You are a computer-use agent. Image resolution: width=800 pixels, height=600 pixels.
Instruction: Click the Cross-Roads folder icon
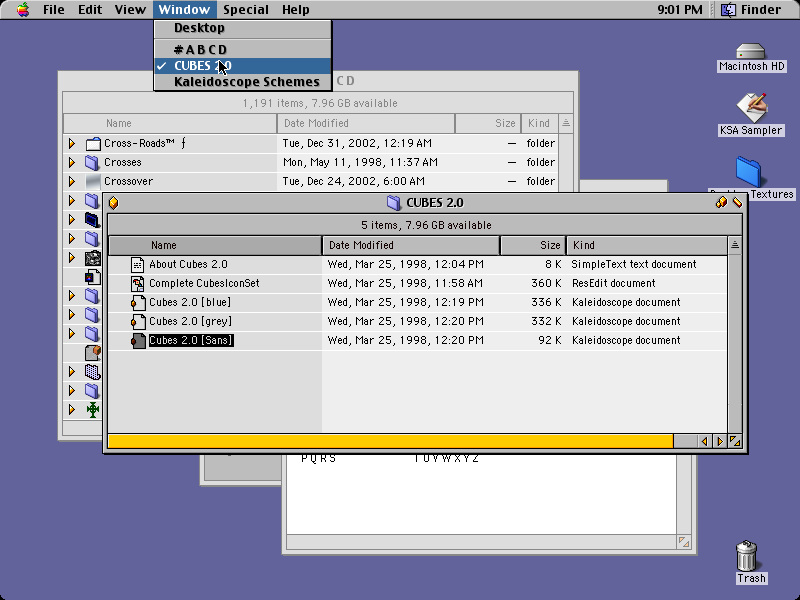point(92,143)
